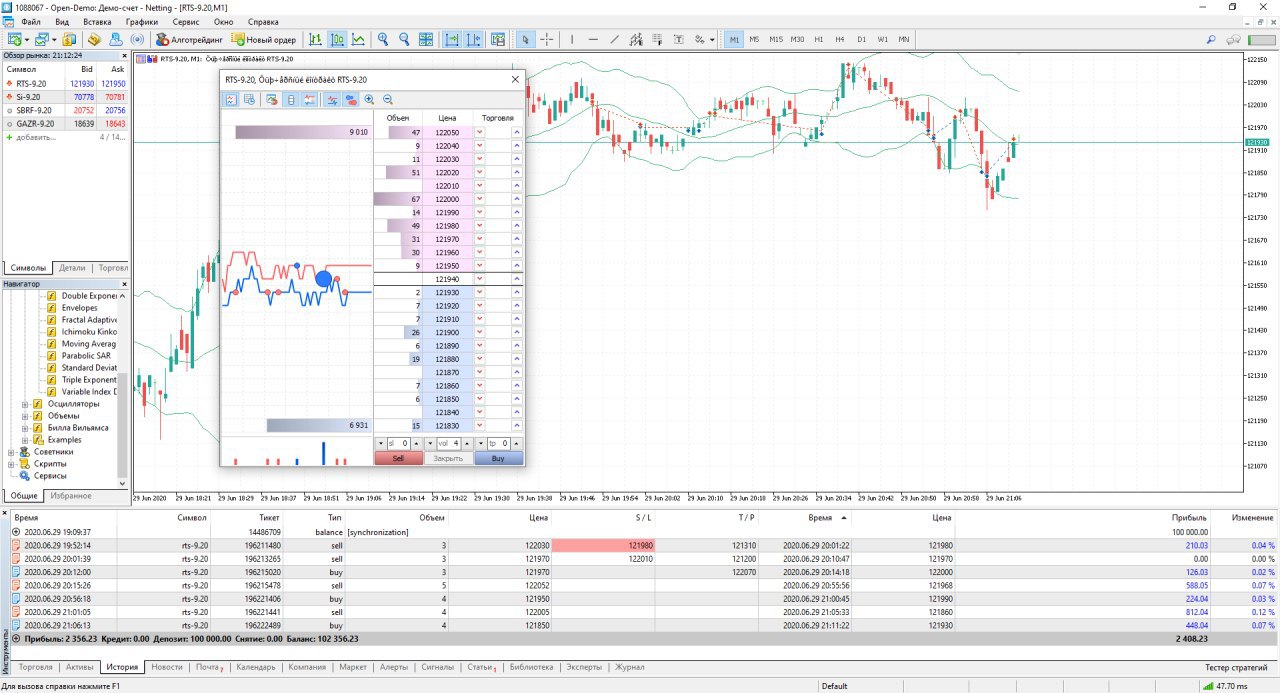Open the Profiles dropdown arrow
The image size is (1280, 693).
click(54, 40)
